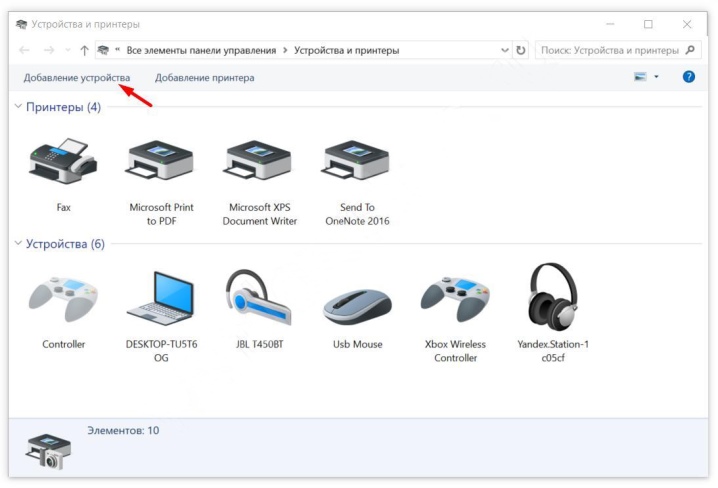Click the devices icon in address bar
718x488 pixels.
coord(103,50)
